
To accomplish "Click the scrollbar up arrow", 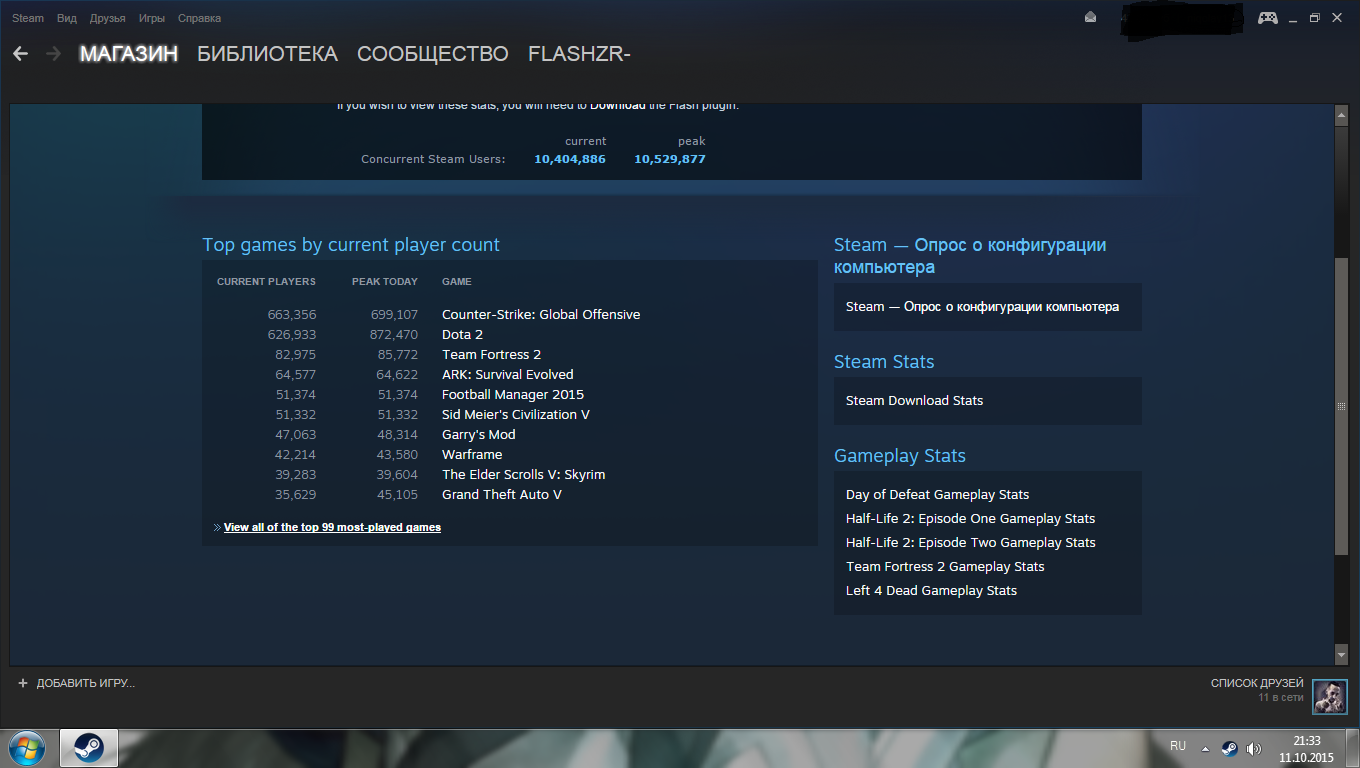I will [x=1342, y=116].
